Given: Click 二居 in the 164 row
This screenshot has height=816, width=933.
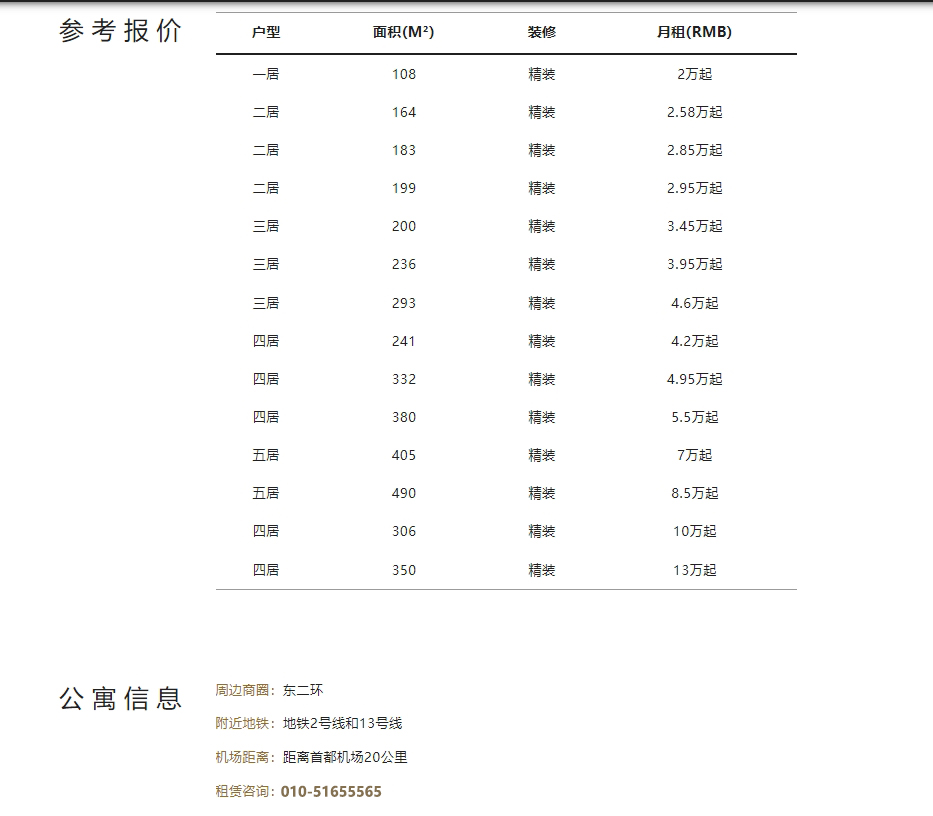Looking at the screenshot, I should point(266,112).
